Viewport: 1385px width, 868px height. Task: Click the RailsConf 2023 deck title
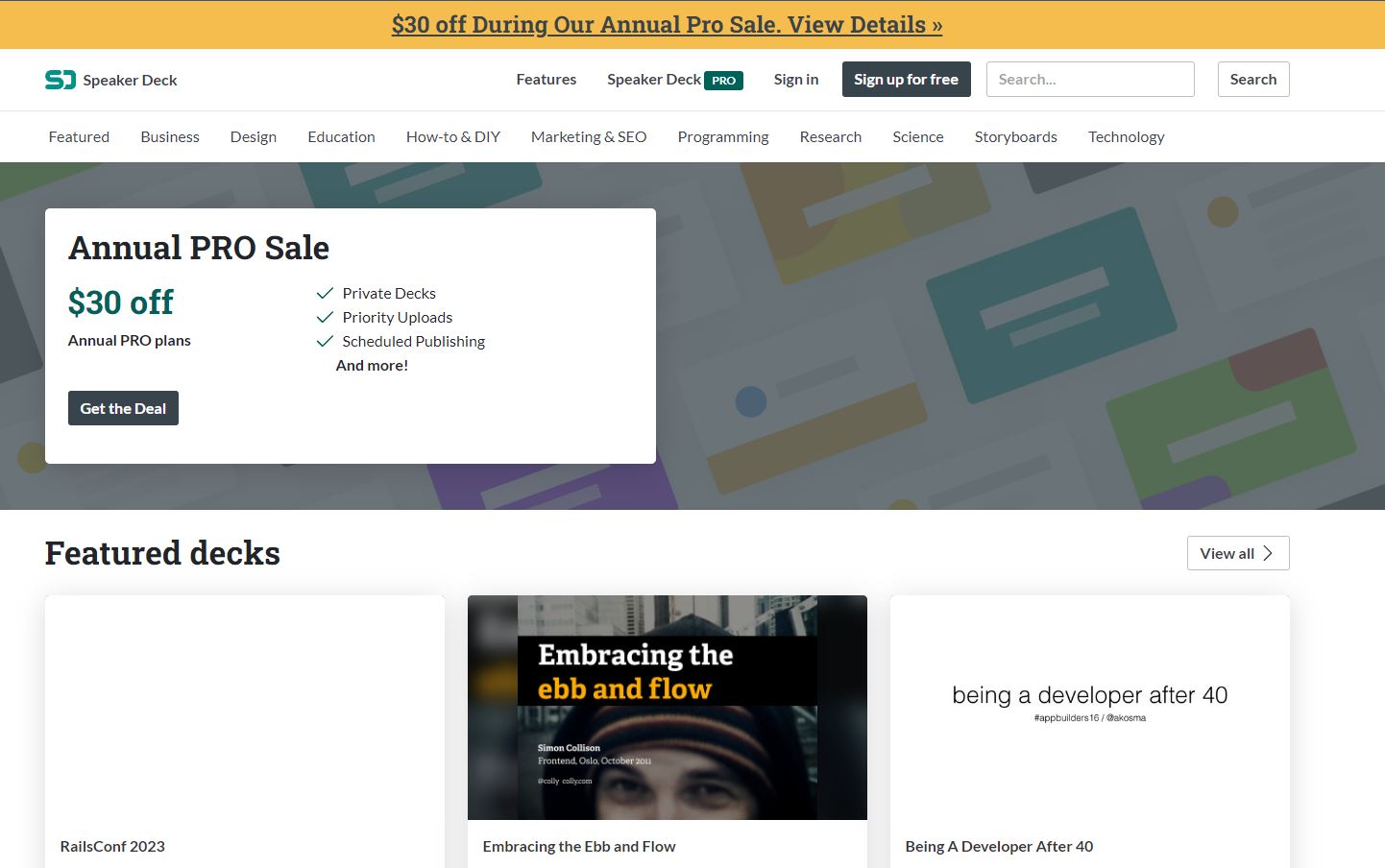click(x=112, y=847)
